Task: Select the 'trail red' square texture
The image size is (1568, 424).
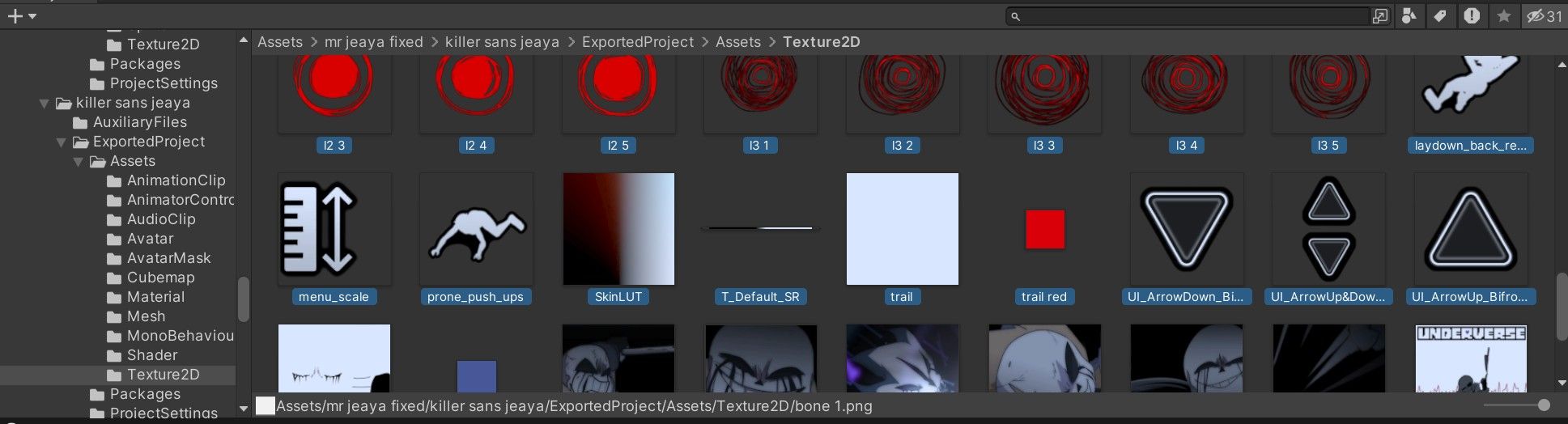Action: tap(1044, 229)
